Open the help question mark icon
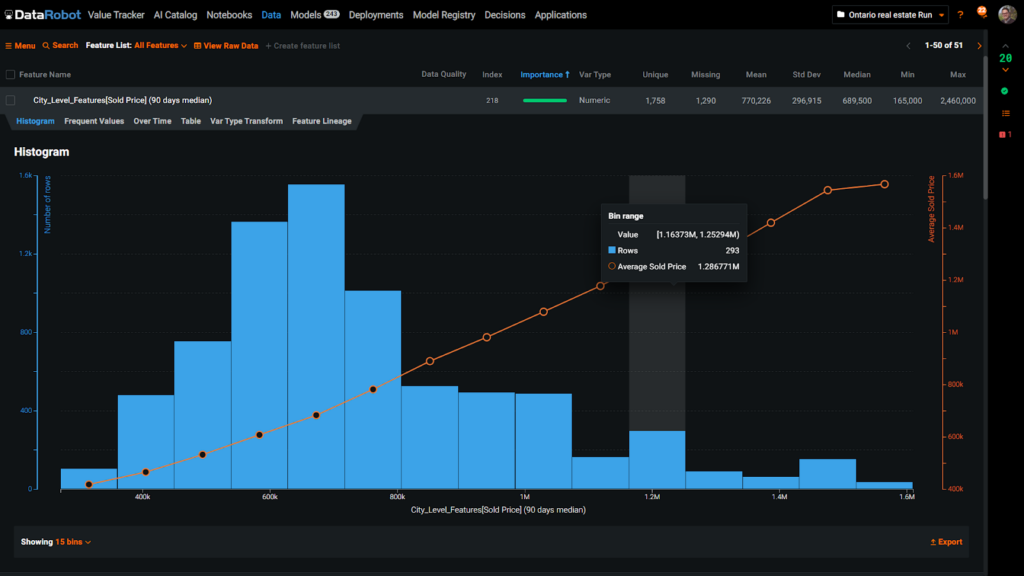Screen dimensions: 1024x576 (x=960, y=14)
